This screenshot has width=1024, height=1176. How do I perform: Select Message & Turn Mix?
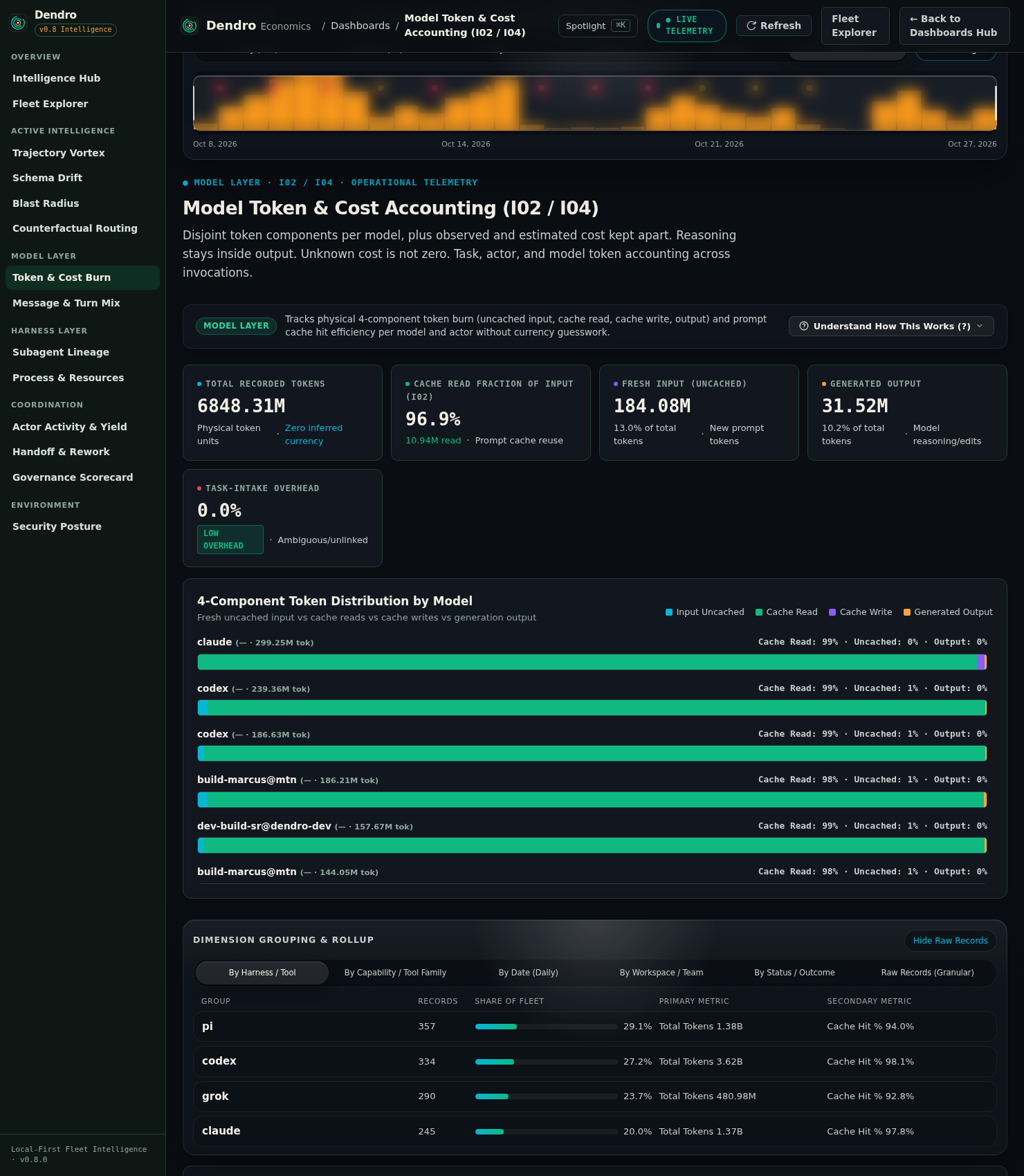pos(83,303)
